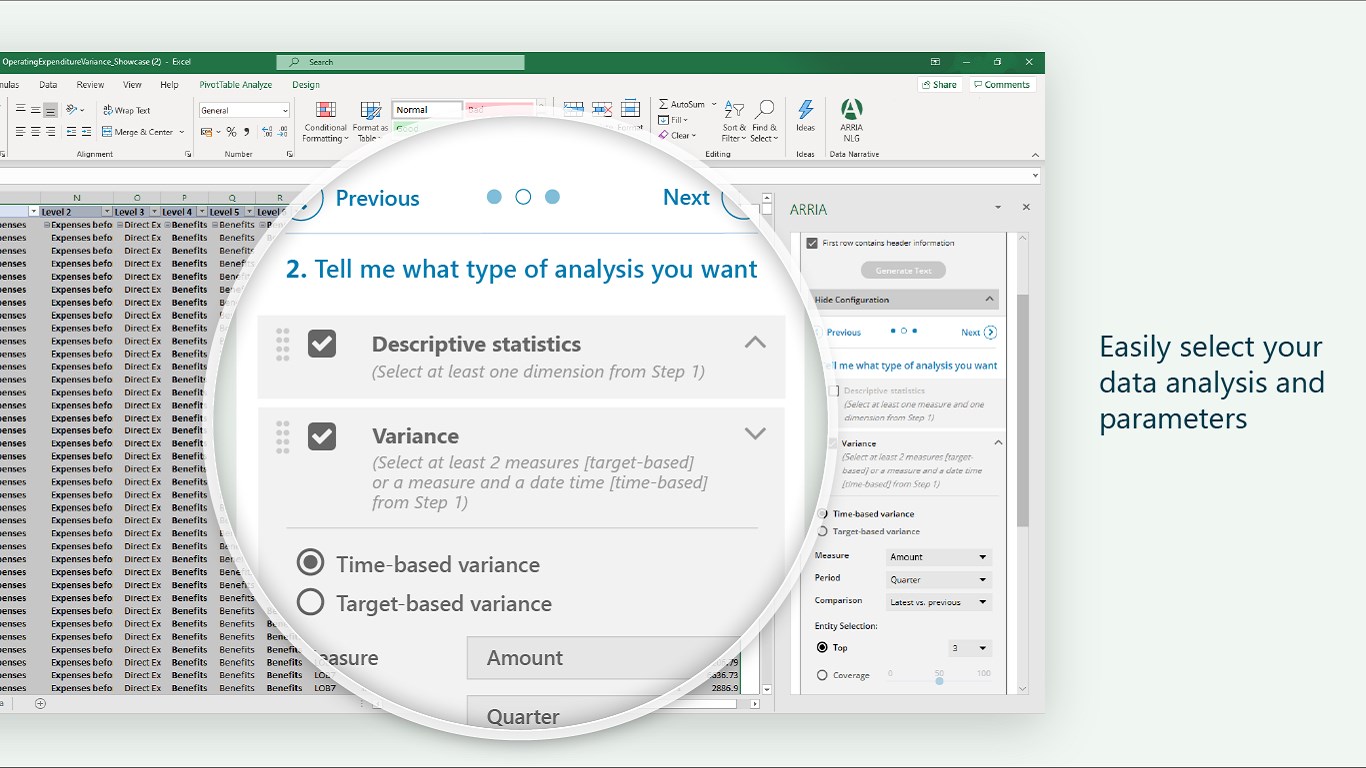
Task: Select Coverage entity selection radio
Action: (822, 675)
